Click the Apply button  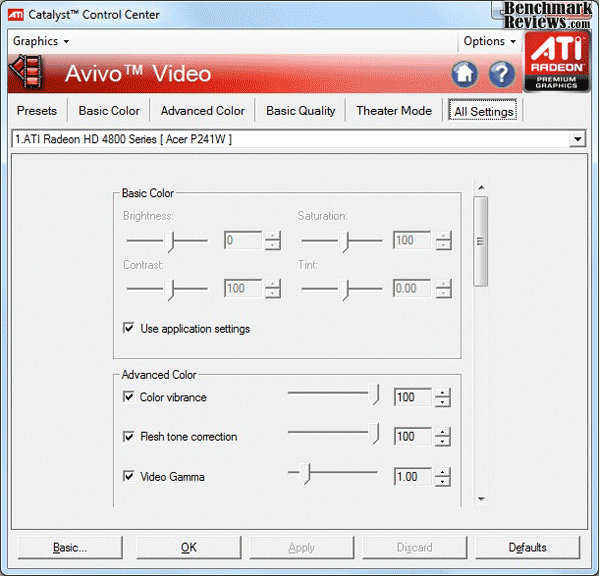pos(302,548)
